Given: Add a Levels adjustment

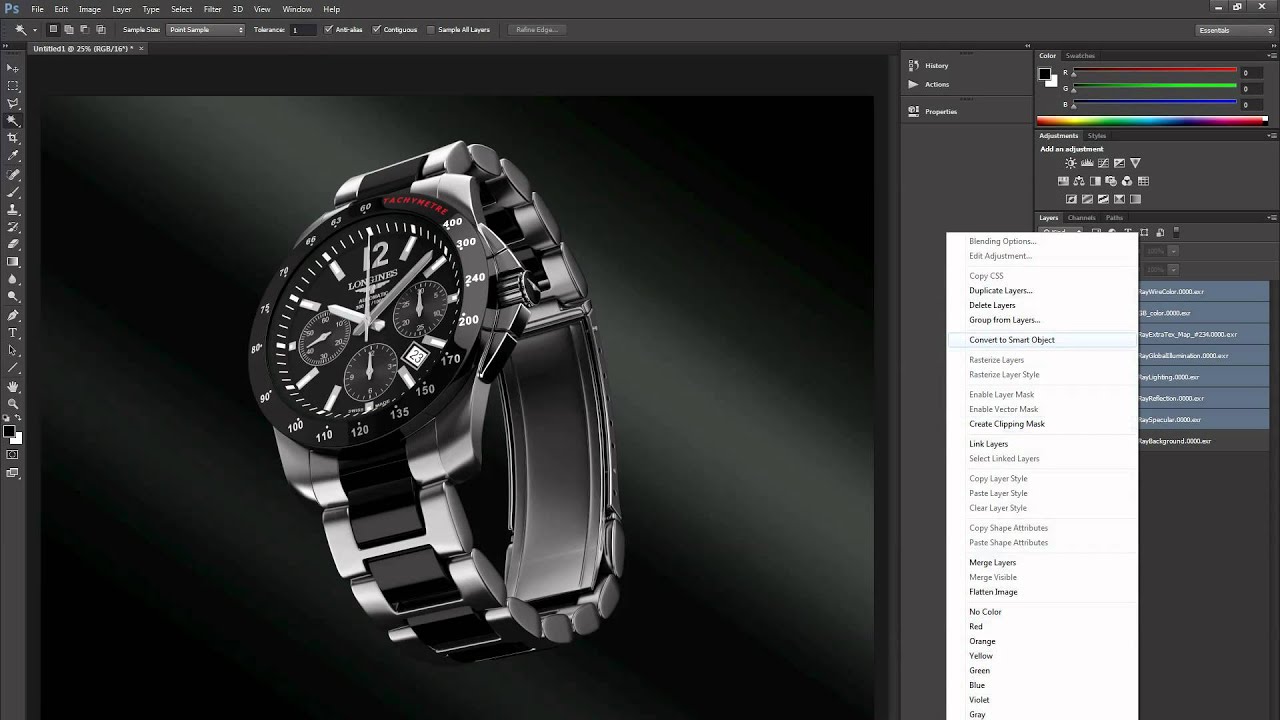Looking at the screenshot, I should (1087, 163).
